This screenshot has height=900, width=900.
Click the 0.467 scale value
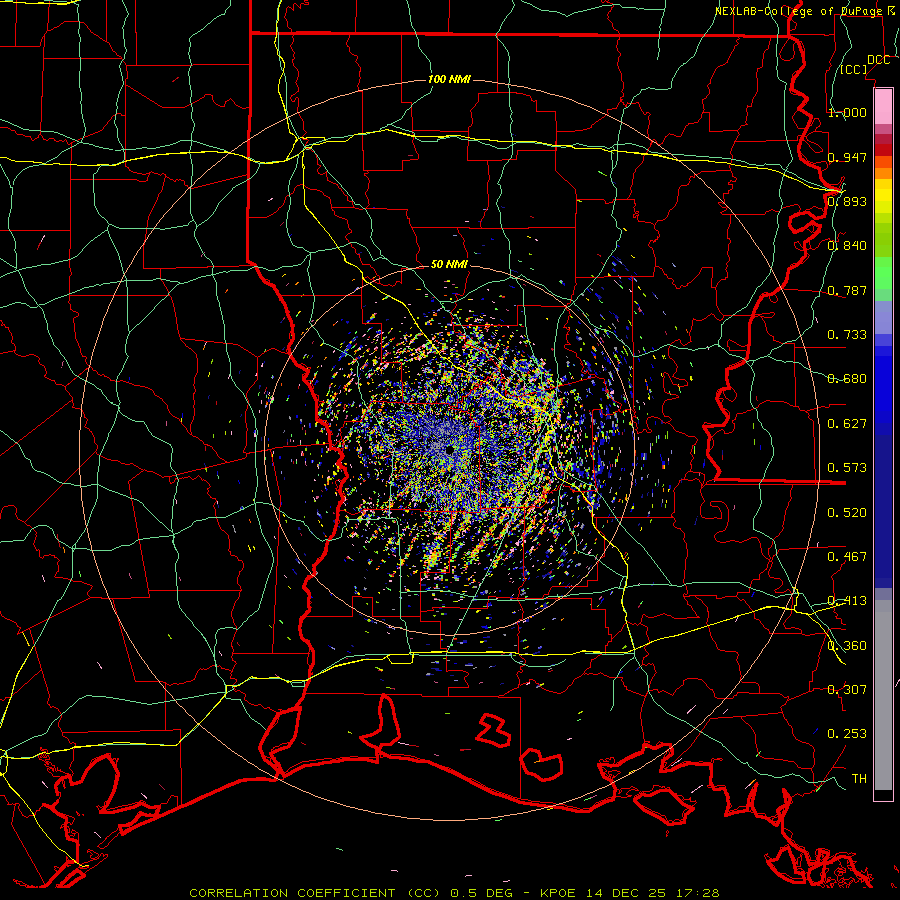click(847, 557)
